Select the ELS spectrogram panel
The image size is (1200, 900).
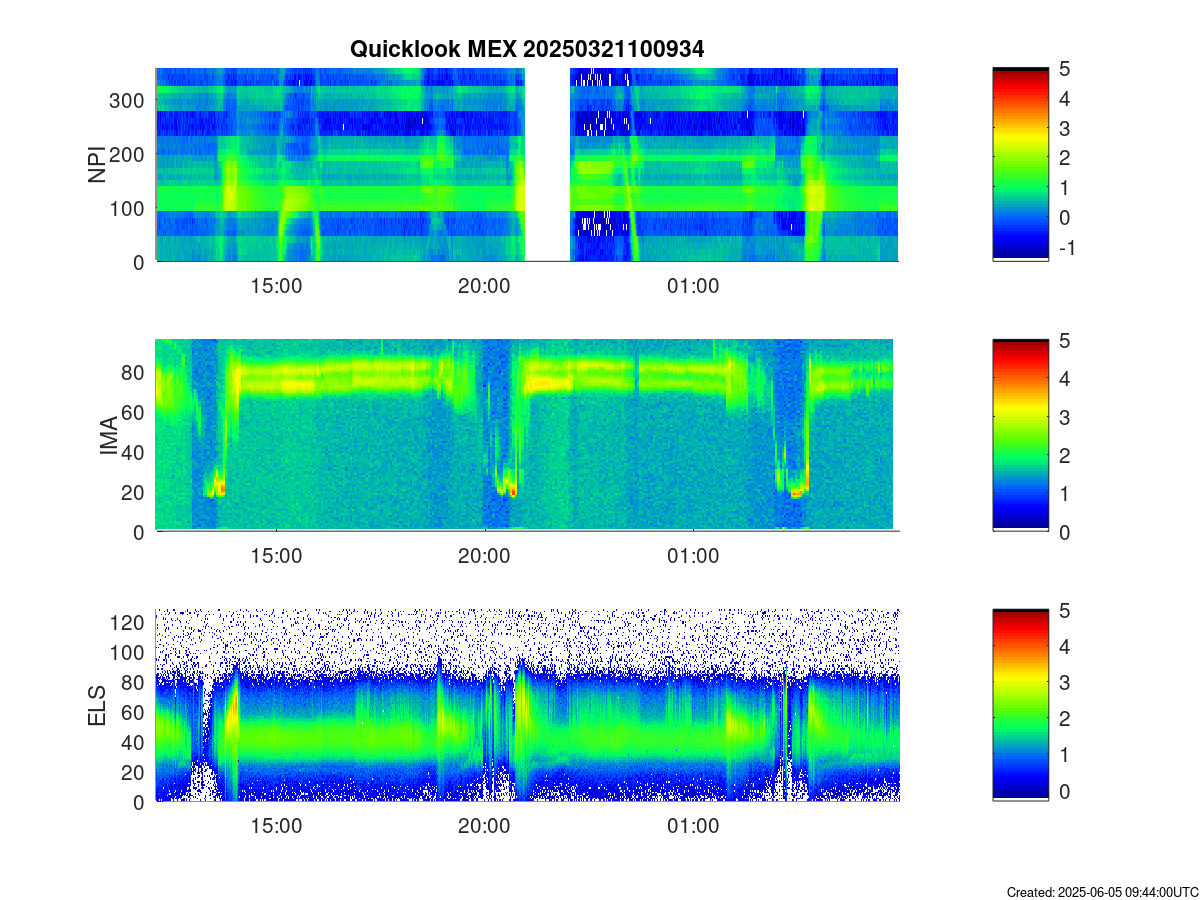click(527, 705)
